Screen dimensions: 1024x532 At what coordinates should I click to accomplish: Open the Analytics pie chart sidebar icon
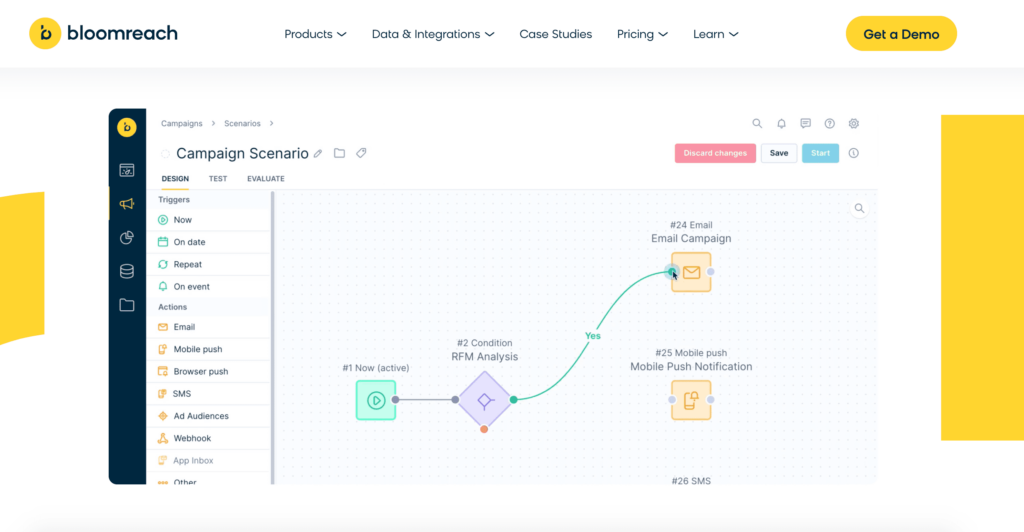(127, 238)
